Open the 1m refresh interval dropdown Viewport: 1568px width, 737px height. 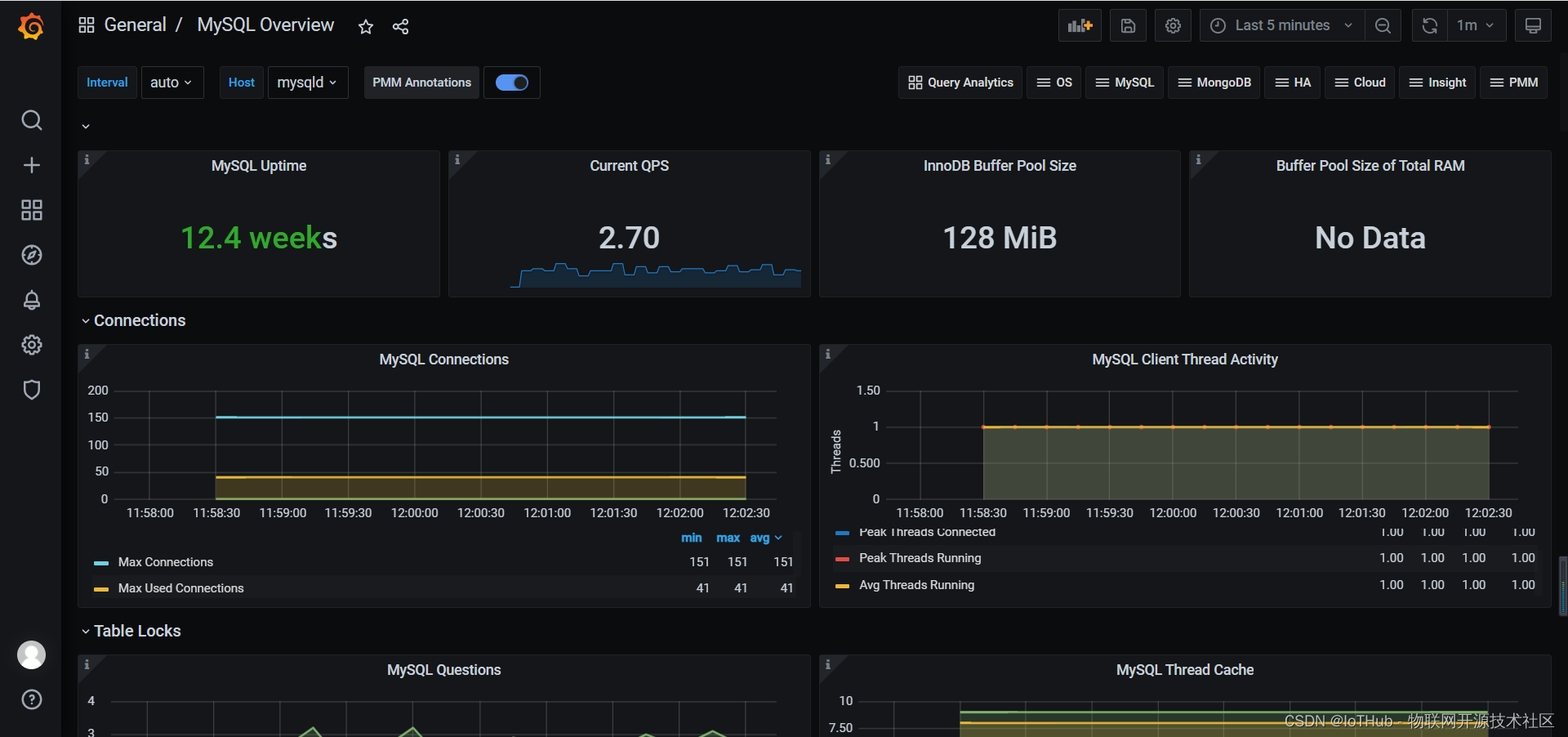point(1475,25)
